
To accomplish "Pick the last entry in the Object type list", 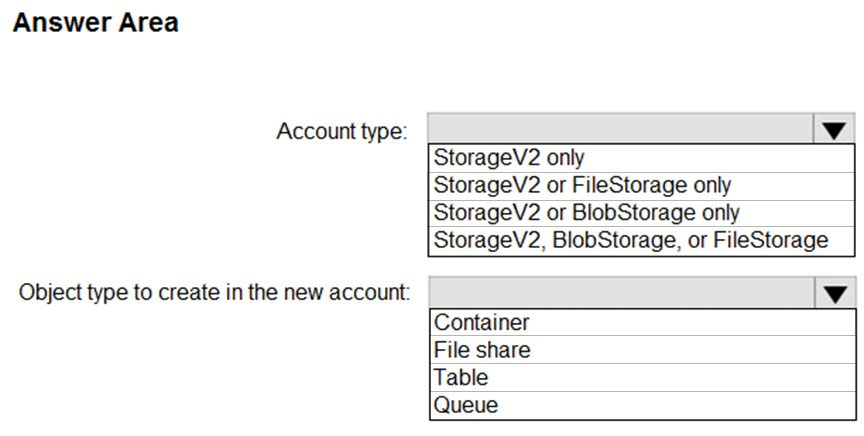I will pos(466,405).
